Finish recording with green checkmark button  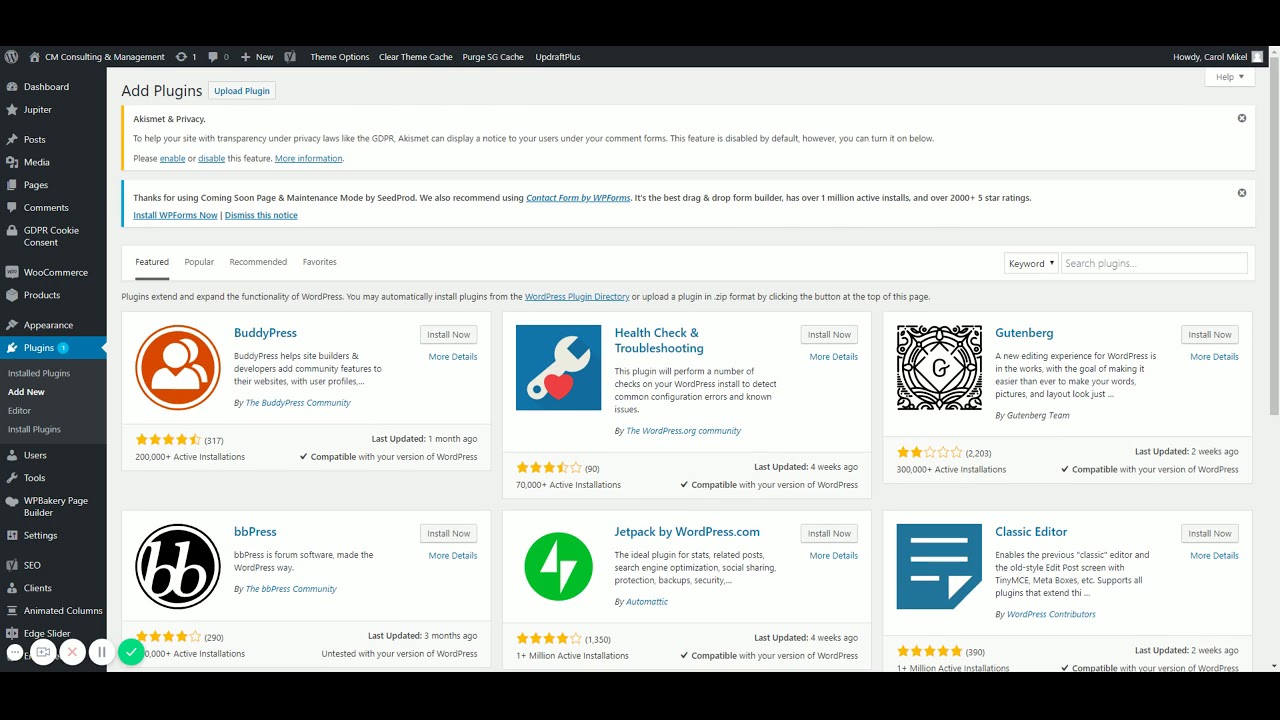pos(131,652)
